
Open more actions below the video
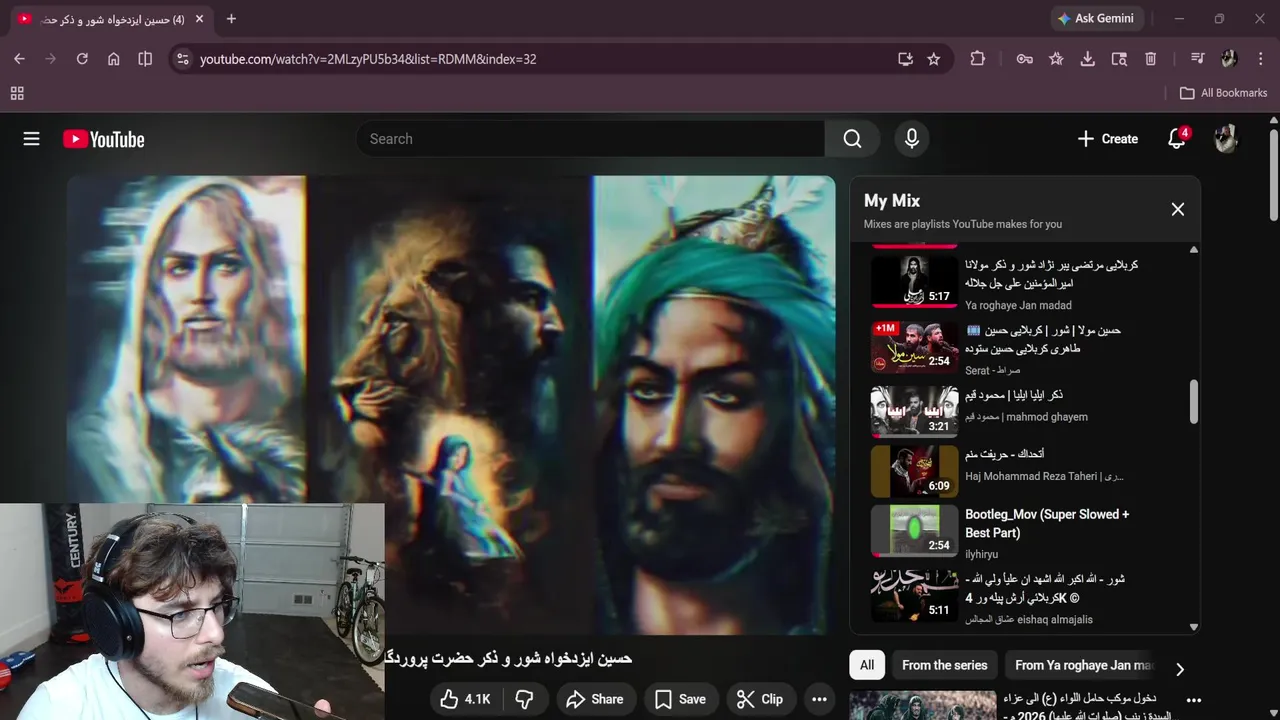819,699
